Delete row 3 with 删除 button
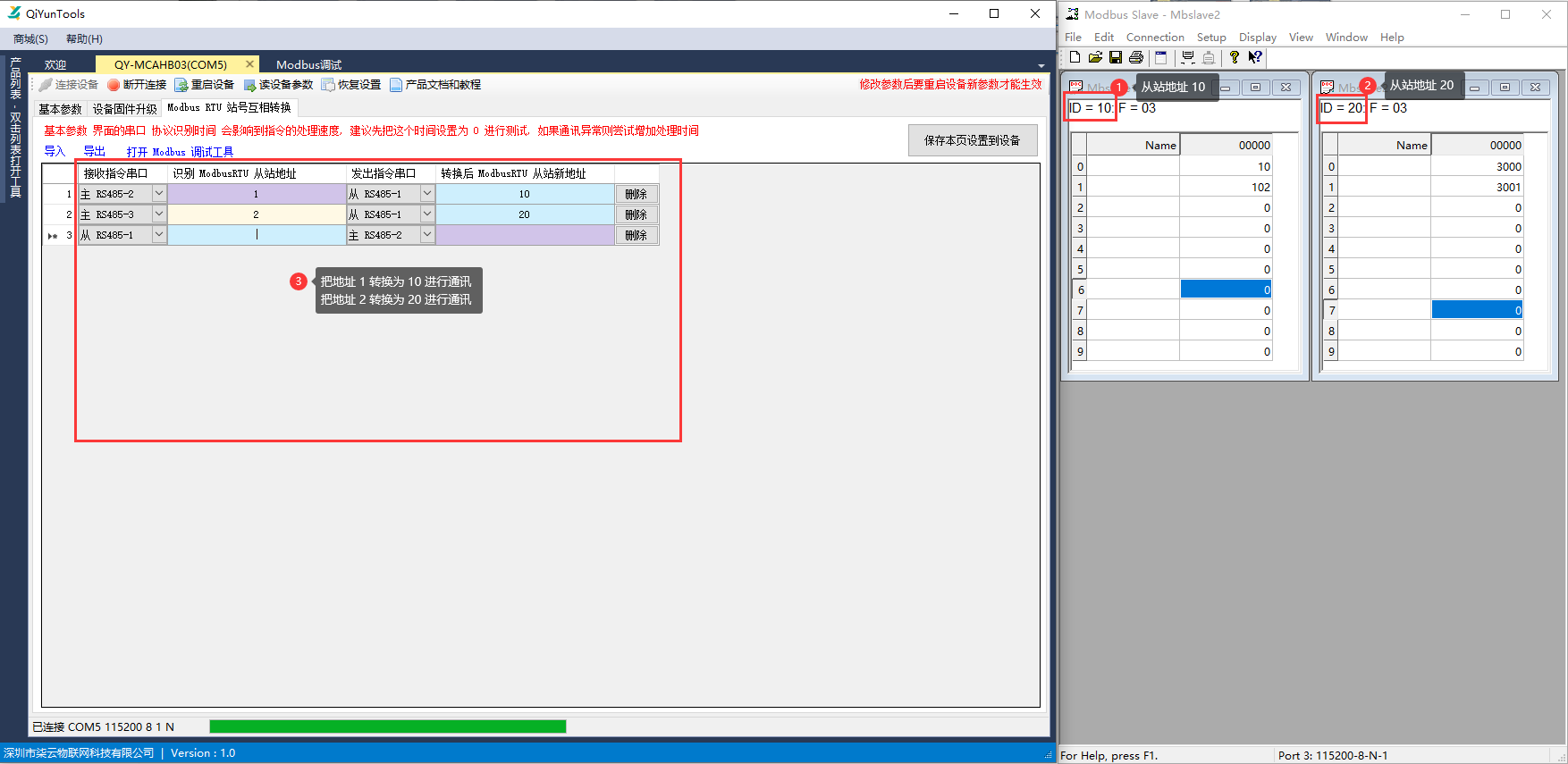Image resolution: width=1568 pixels, height=764 pixels. 636,235
